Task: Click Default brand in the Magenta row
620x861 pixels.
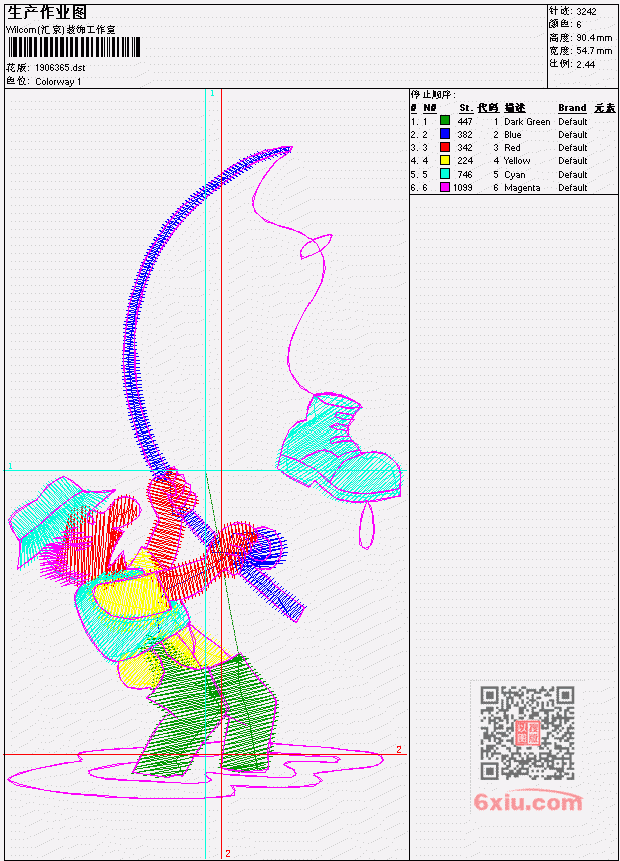Action: [573, 188]
